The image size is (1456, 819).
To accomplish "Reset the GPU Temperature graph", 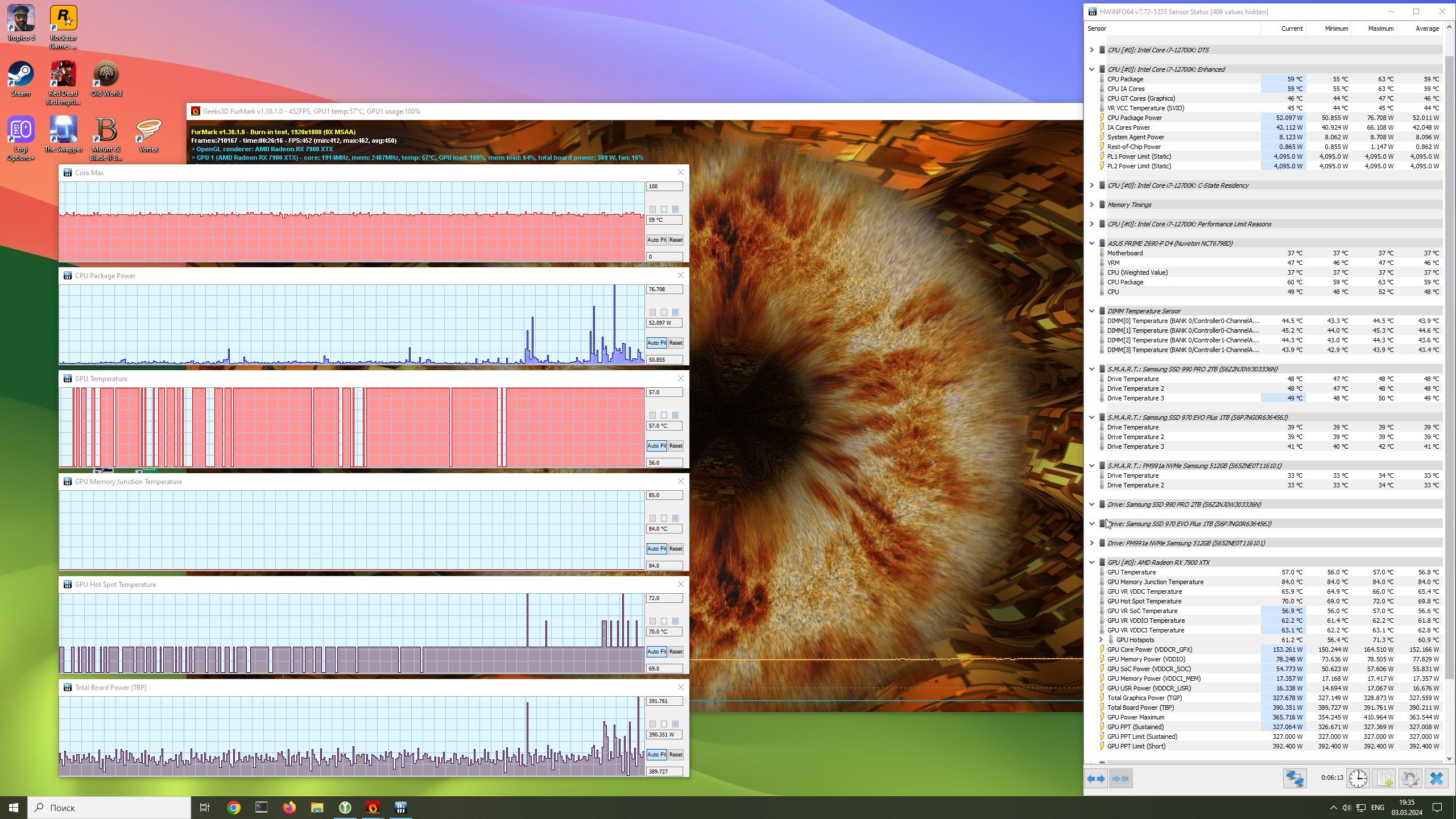I will (x=676, y=446).
